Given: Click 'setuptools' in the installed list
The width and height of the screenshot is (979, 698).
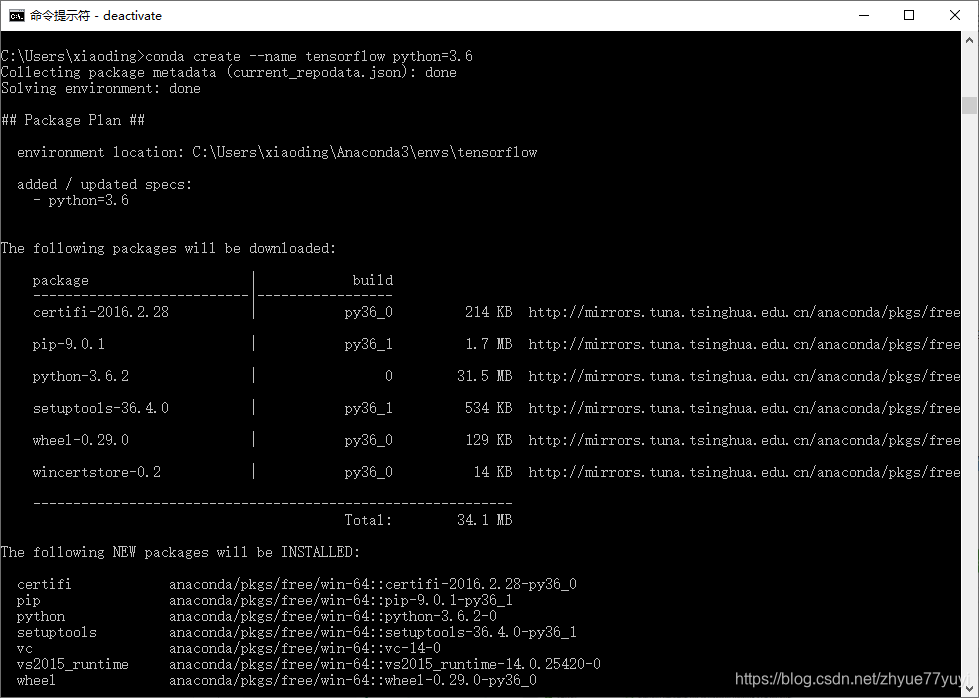Looking at the screenshot, I should click(x=57, y=632).
